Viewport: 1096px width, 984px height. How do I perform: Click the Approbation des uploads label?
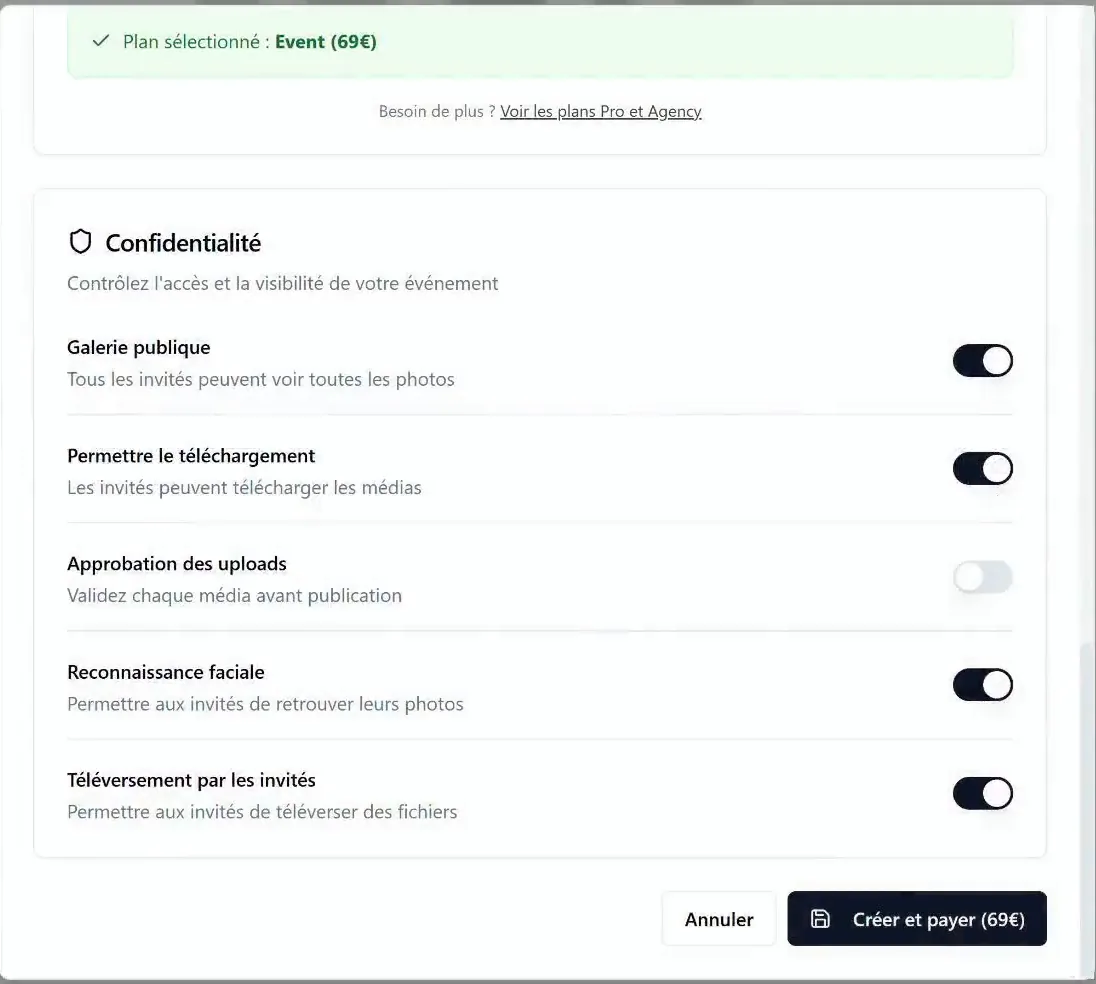tap(177, 564)
